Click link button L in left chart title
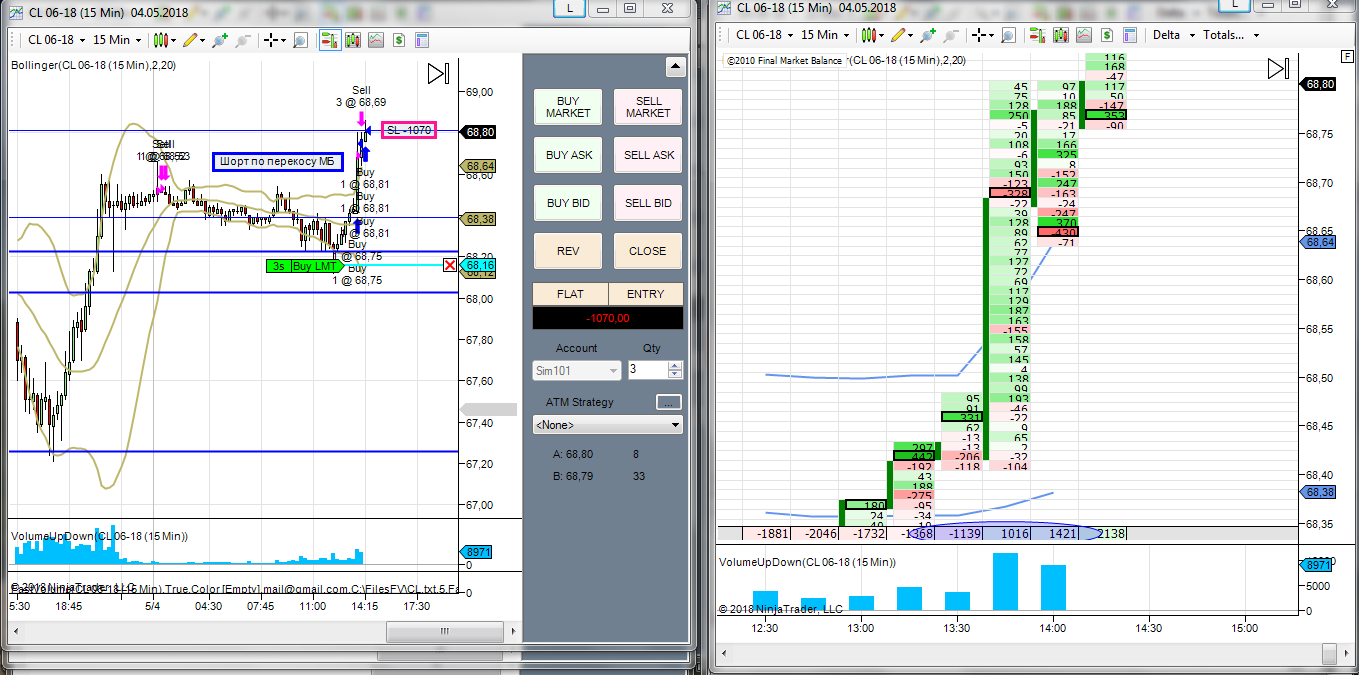This screenshot has height=675, width=1359. [x=570, y=8]
